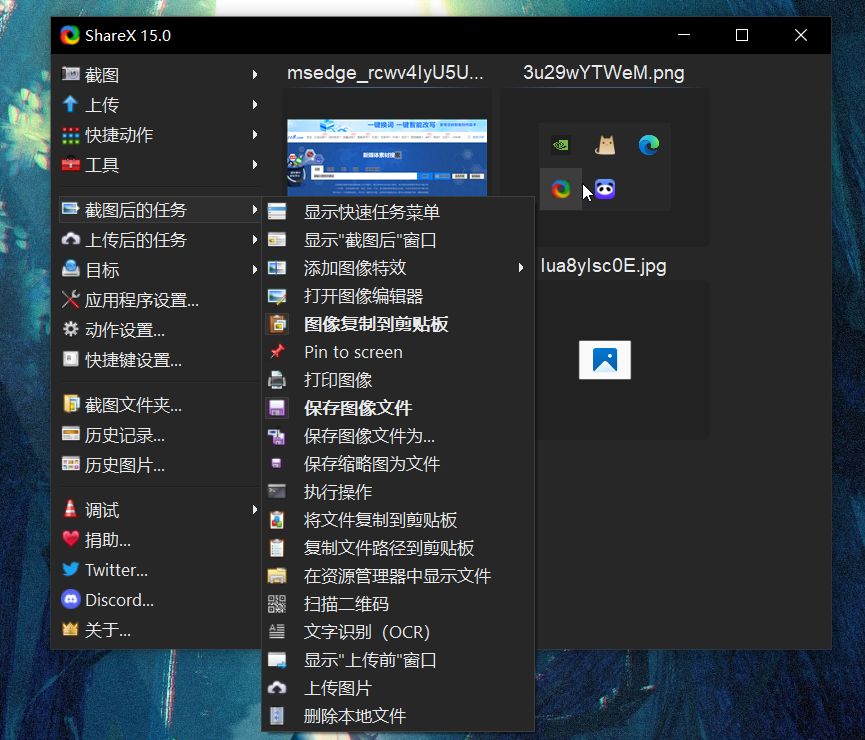Enable 打开图像编辑器 task

pyautogui.click(x=398, y=296)
